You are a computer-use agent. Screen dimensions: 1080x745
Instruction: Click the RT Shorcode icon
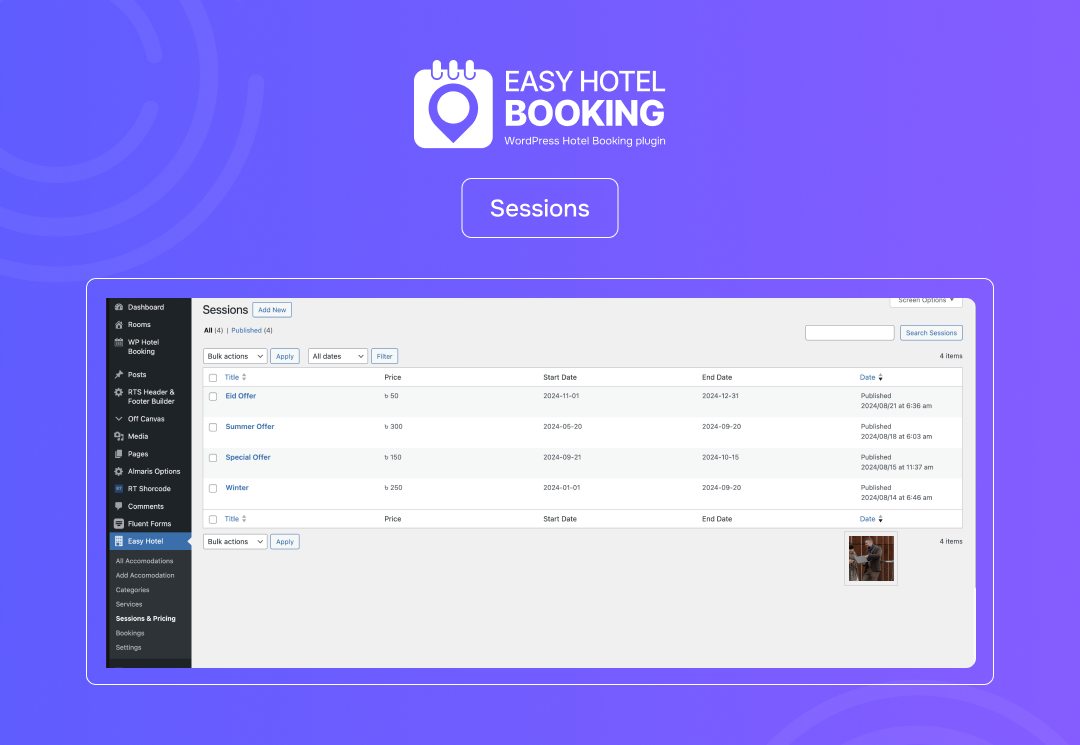[x=118, y=489]
